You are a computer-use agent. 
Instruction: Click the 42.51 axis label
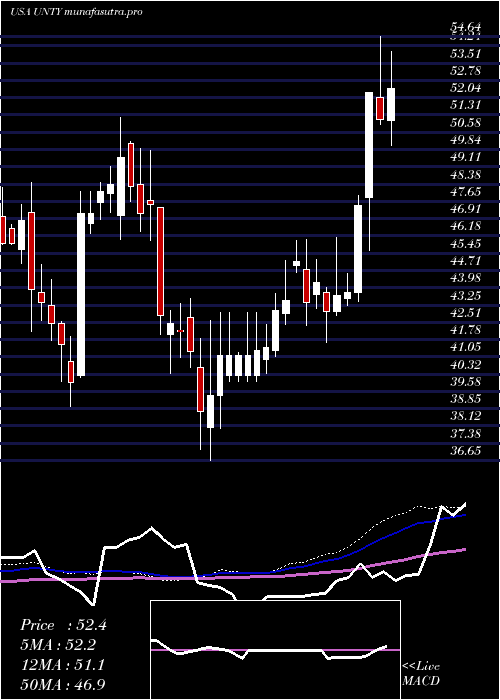point(466,312)
